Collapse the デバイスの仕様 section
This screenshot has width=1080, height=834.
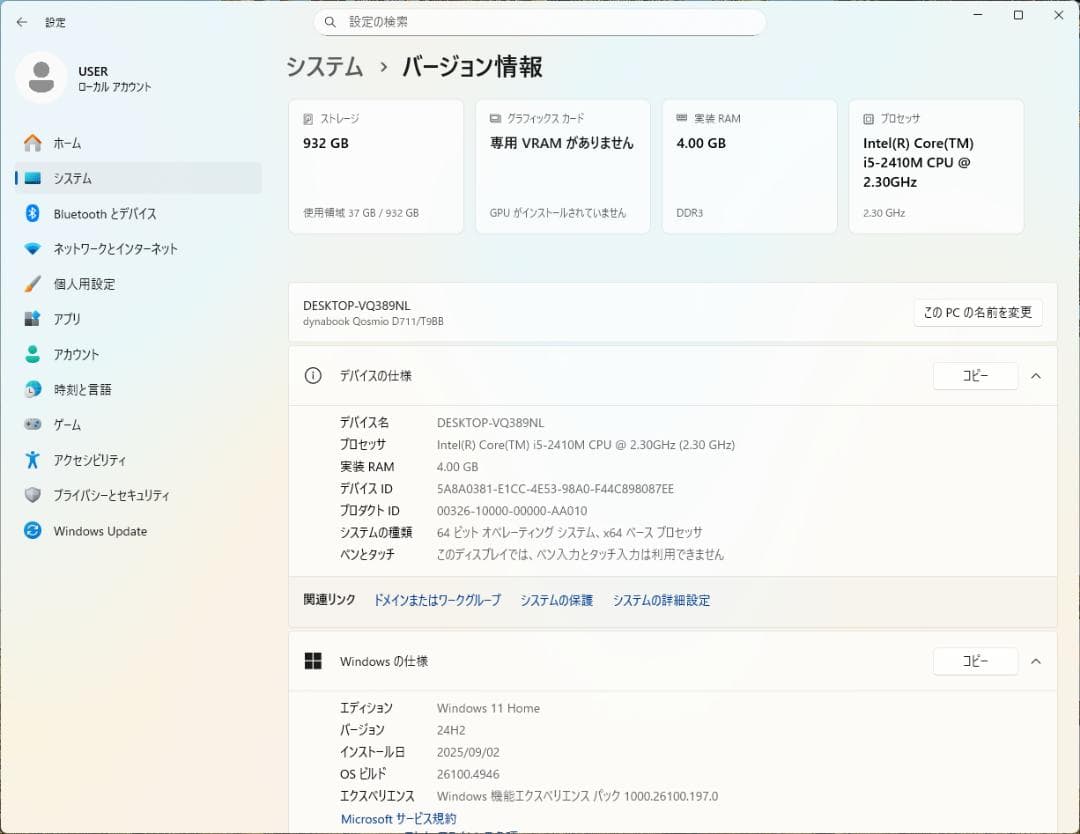pyautogui.click(x=1036, y=376)
